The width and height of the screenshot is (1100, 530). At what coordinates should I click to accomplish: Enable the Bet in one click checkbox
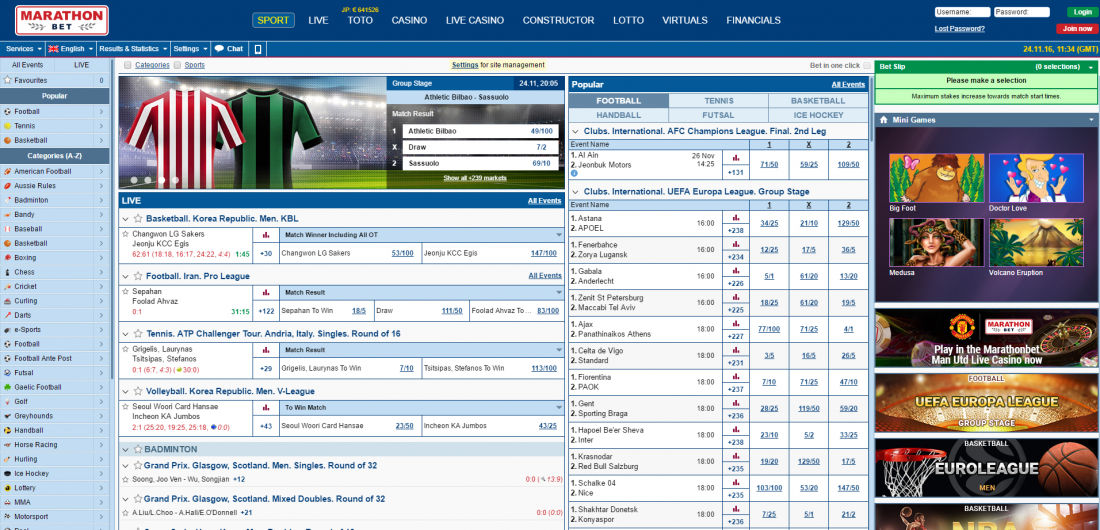click(x=867, y=65)
